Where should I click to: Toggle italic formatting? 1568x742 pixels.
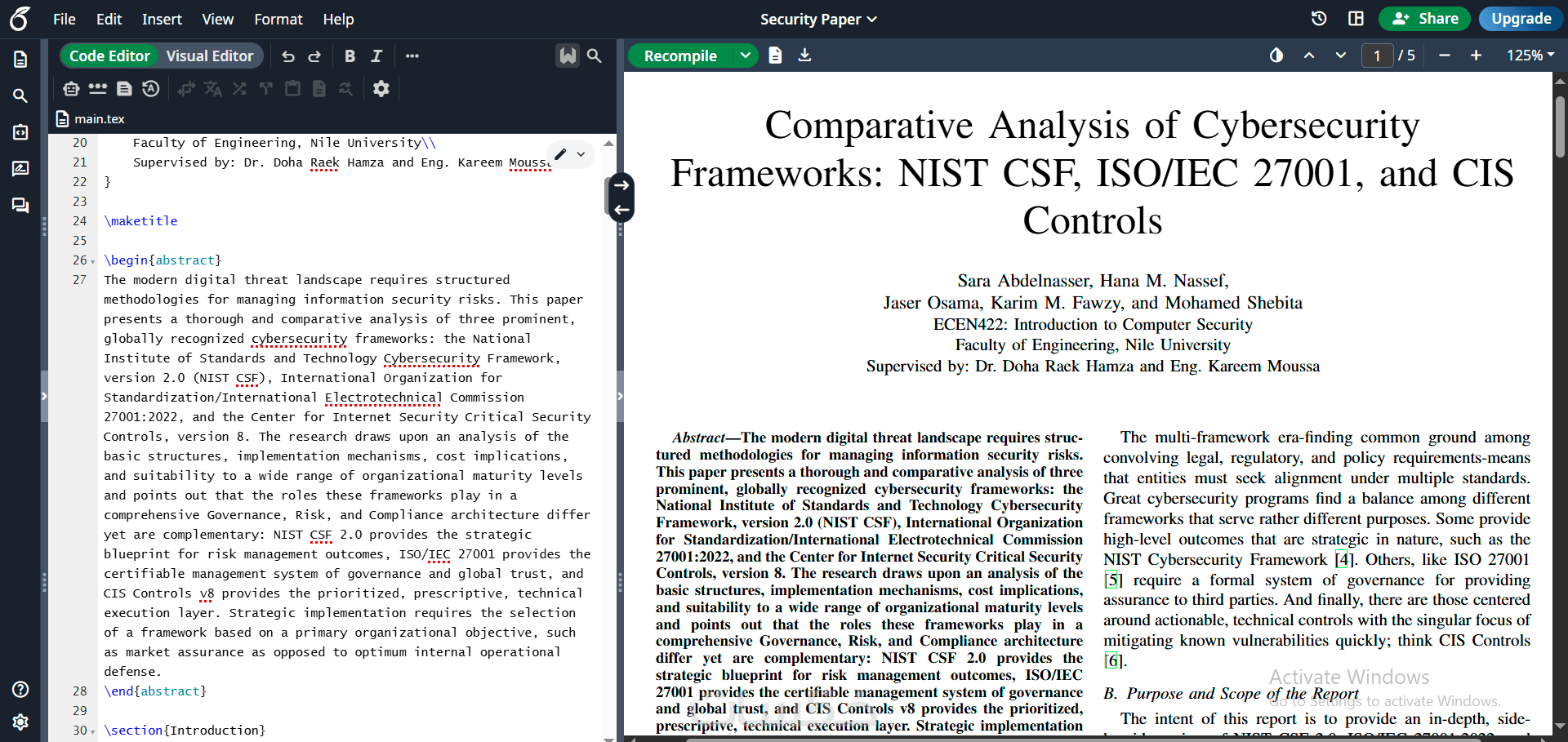[376, 56]
